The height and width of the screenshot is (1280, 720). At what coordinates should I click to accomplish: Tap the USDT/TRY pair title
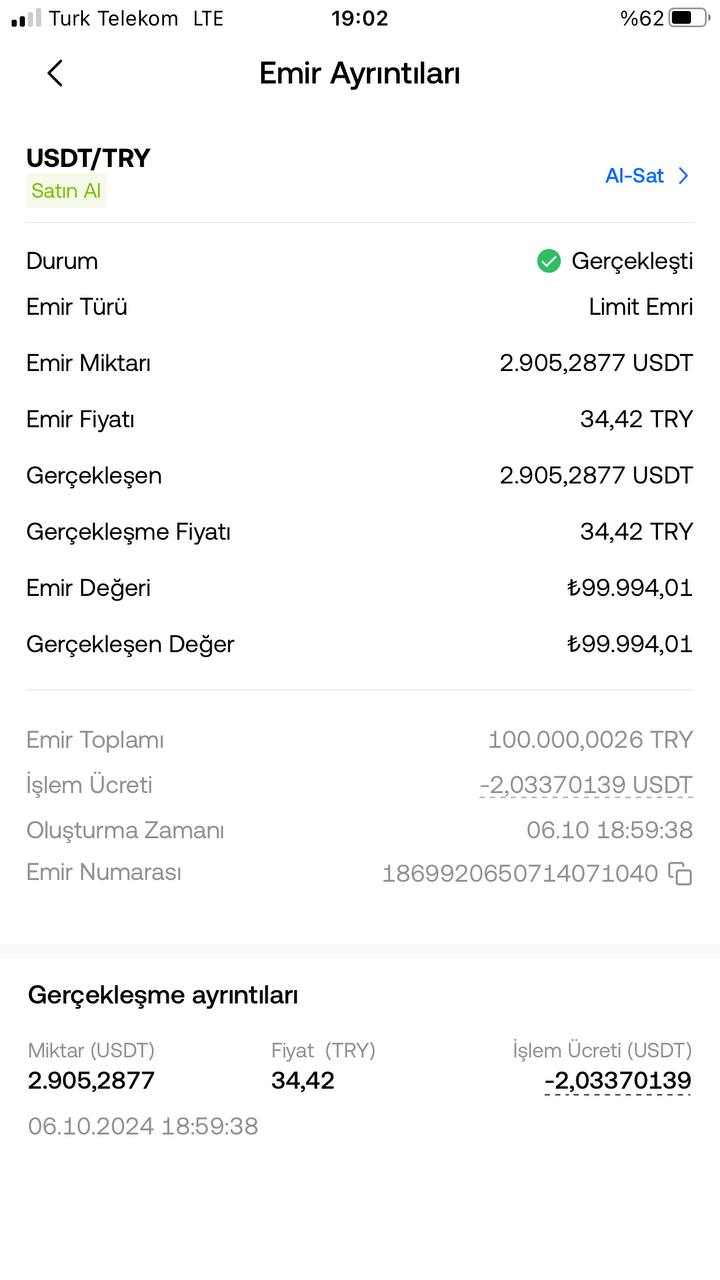click(x=88, y=158)
